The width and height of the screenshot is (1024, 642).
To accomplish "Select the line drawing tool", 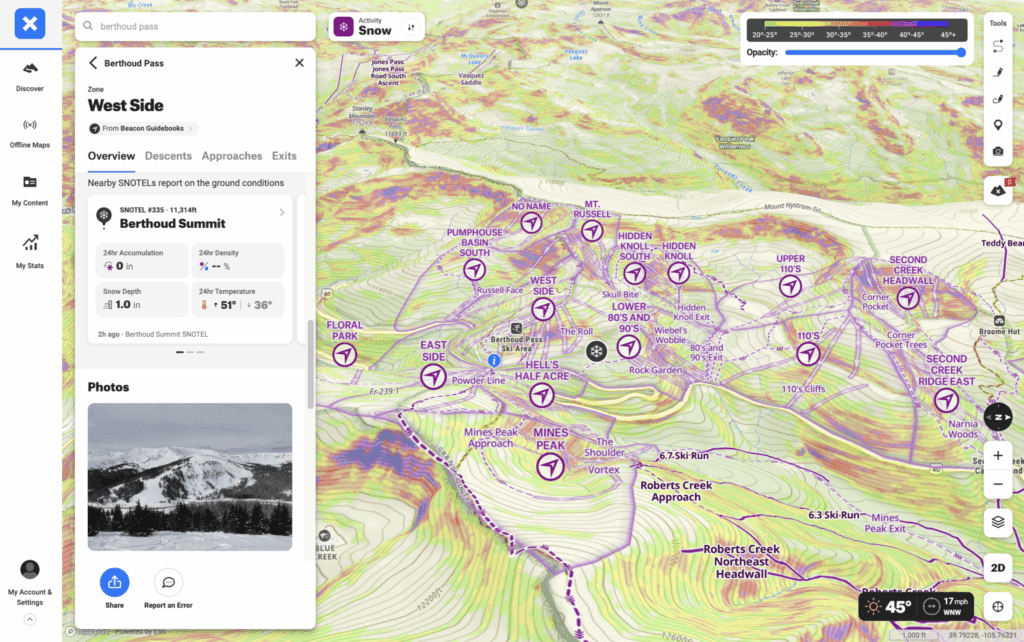I will pyautogui.click(x=997, y=72).
